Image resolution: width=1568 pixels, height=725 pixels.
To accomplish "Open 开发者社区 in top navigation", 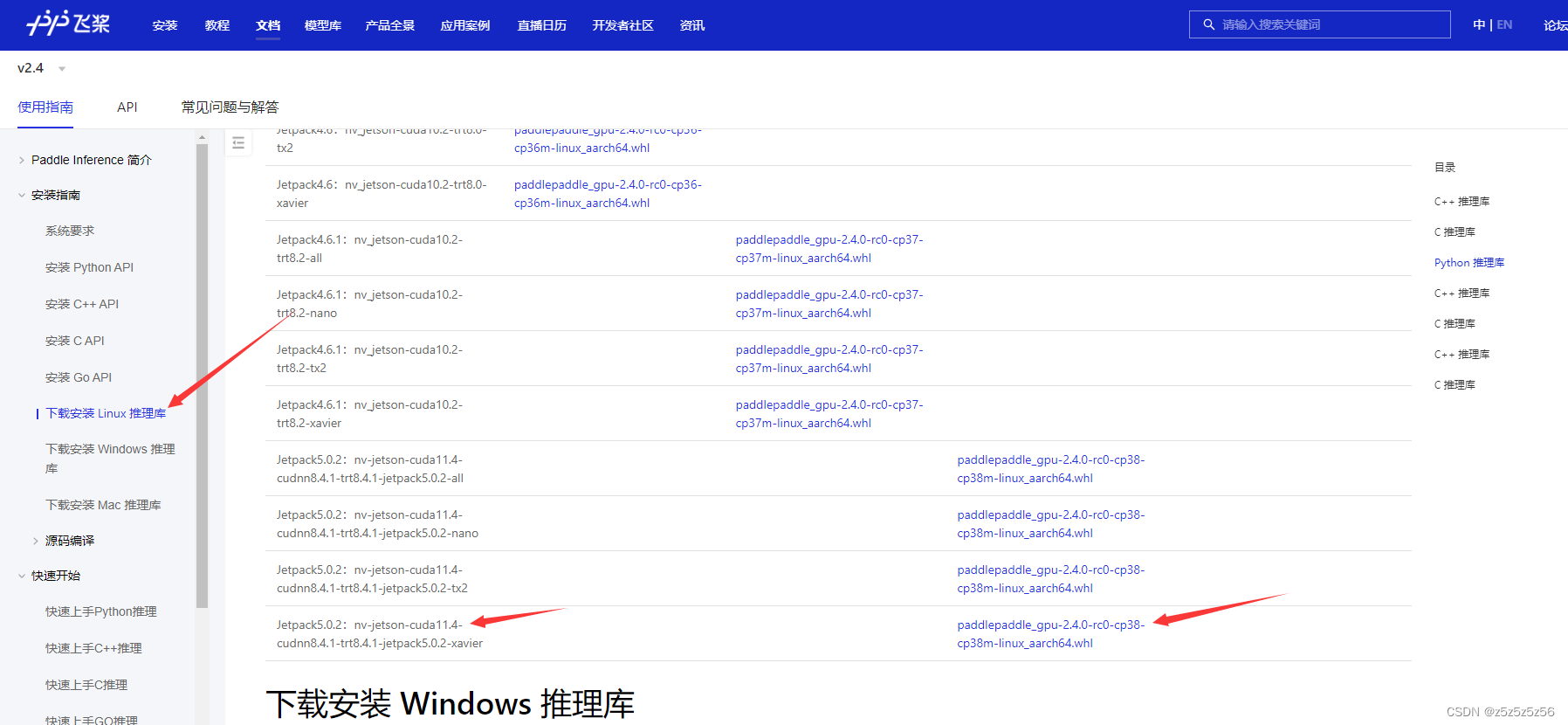I will coord(623,25).
